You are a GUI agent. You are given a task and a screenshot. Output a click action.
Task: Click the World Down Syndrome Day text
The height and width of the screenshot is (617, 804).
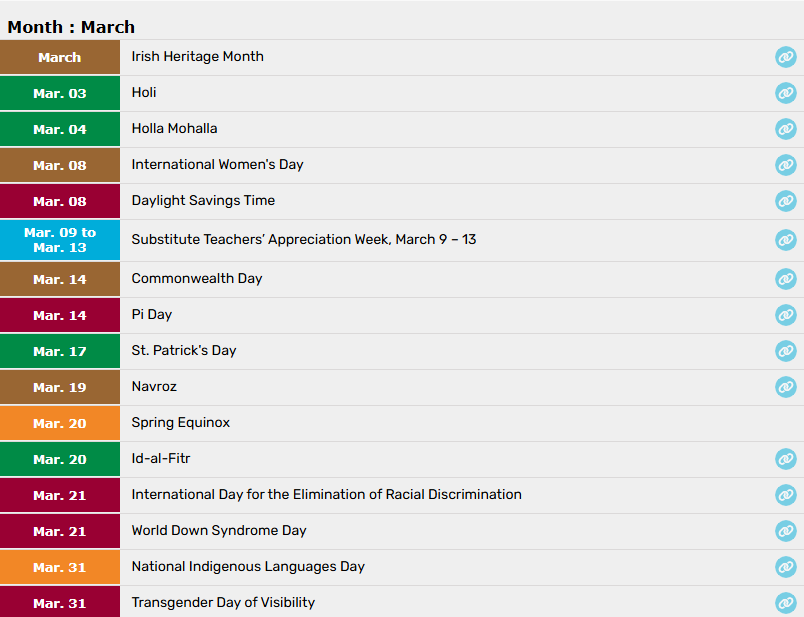click(x=219, y=531)
